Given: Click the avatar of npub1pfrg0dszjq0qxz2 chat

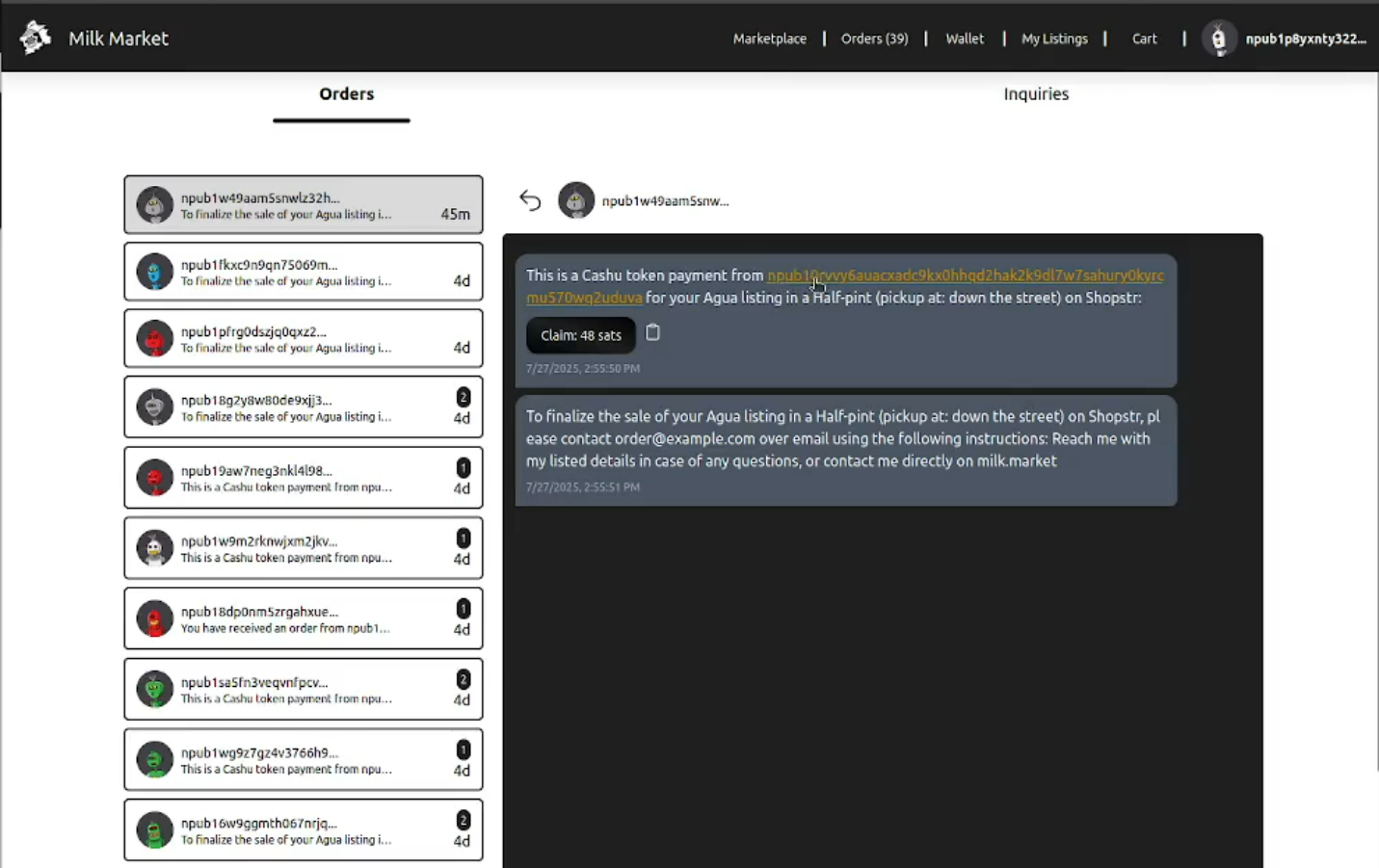Looking at the screenshot, I should pos(154,339).
